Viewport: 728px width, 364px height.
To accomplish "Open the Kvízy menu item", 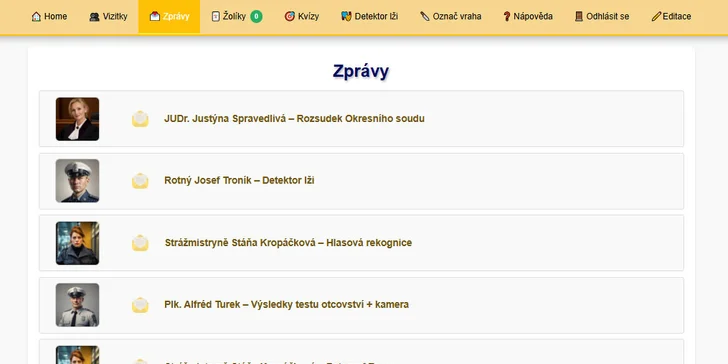I will point(302,17).
